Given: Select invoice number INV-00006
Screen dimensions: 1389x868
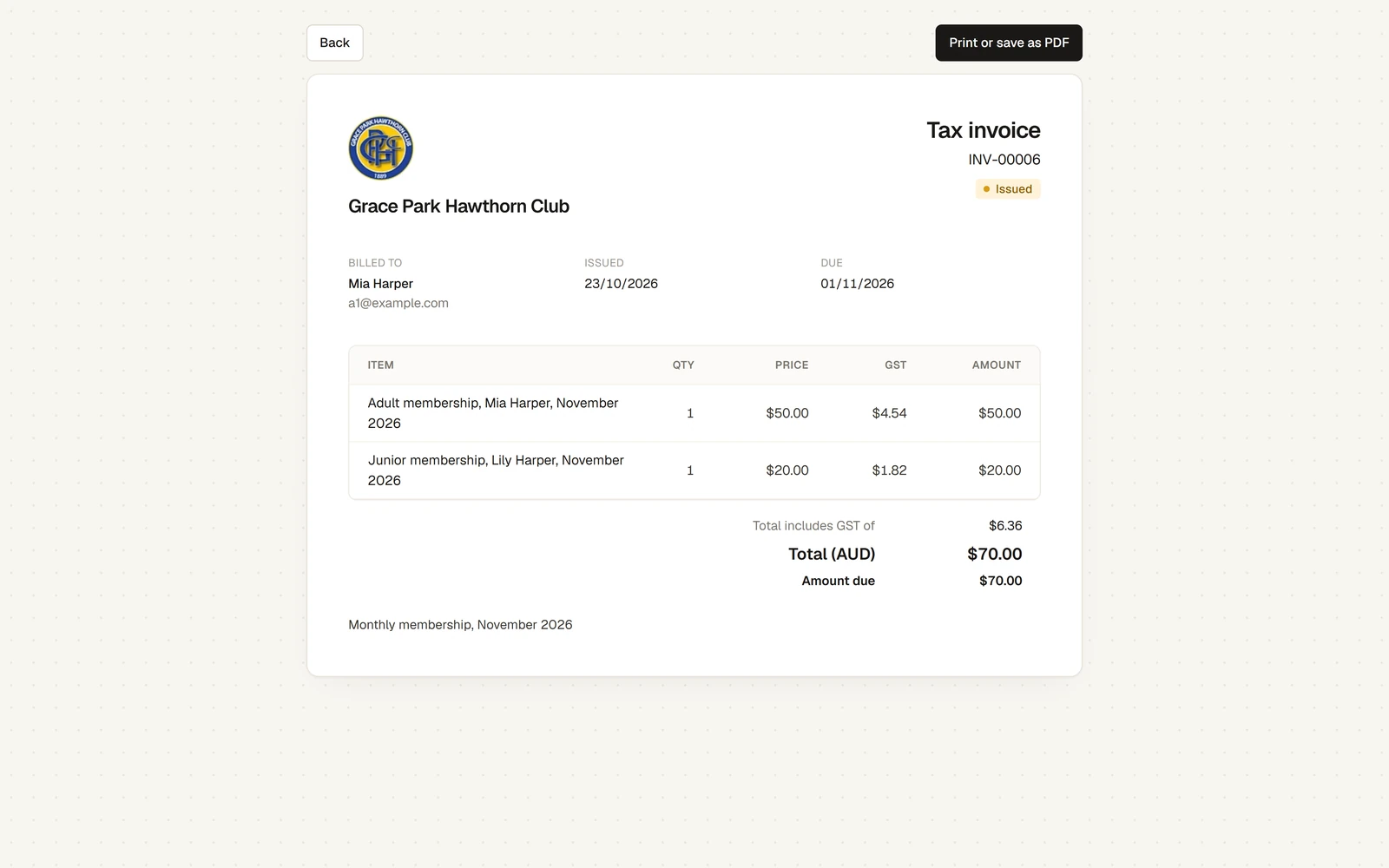Looking at the screenshot, I should pyautogui.click(x=1004, y=160).
